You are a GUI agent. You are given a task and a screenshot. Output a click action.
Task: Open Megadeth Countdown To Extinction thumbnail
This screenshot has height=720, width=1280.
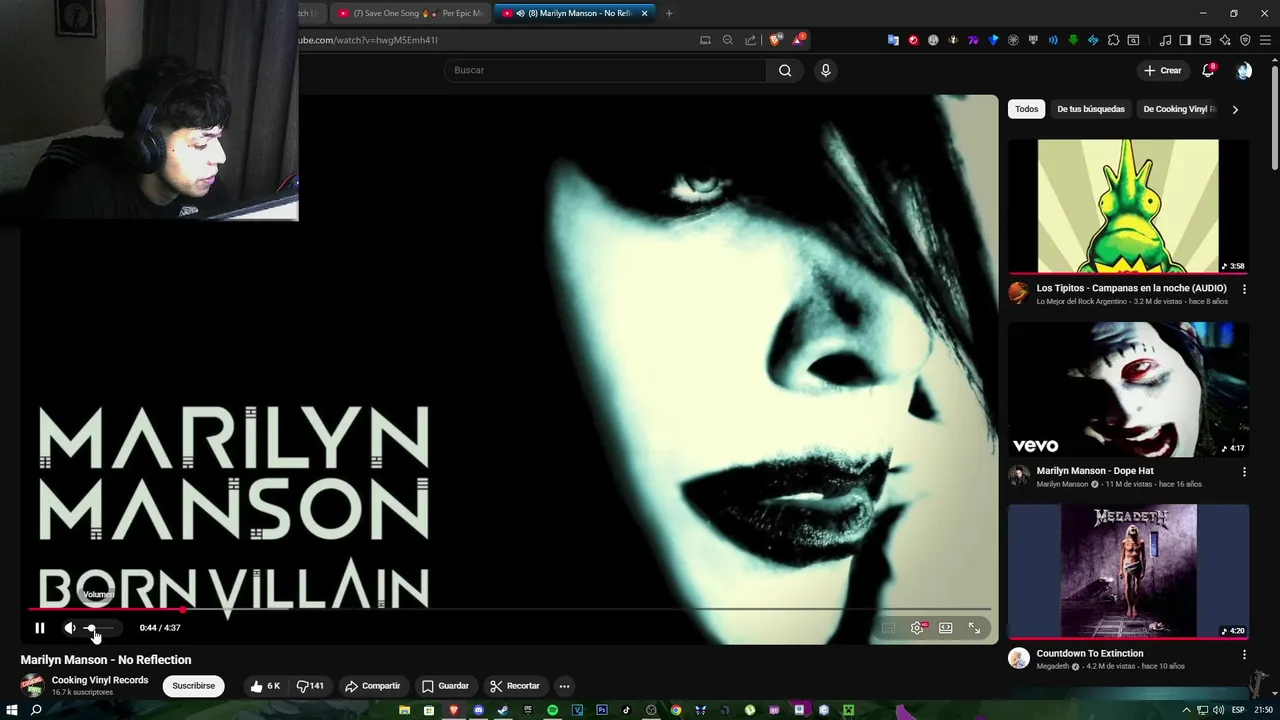click(x=1128, y=571)
